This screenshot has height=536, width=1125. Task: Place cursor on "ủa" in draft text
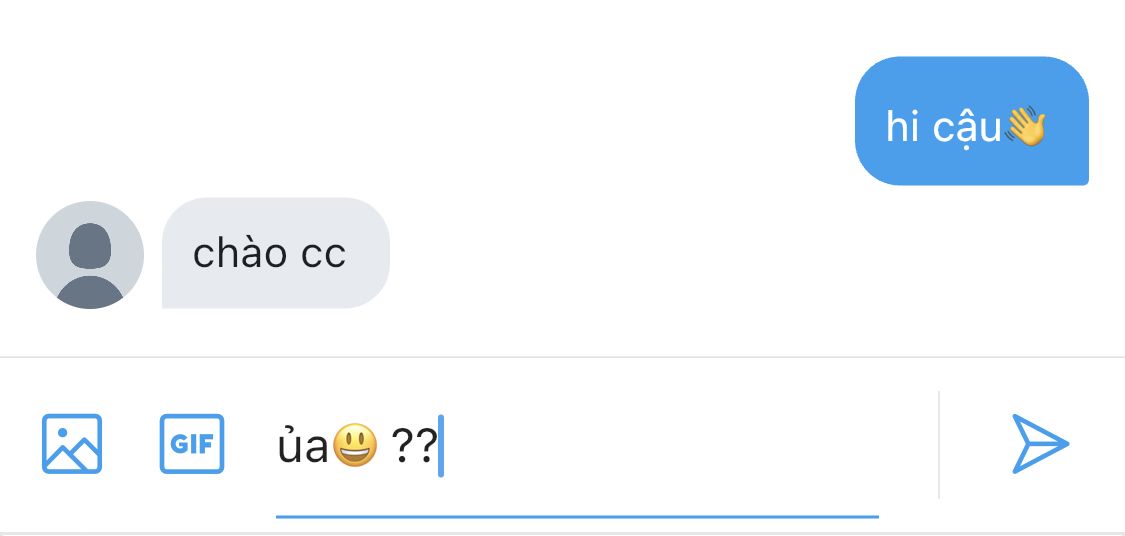[x=303, y=445]
